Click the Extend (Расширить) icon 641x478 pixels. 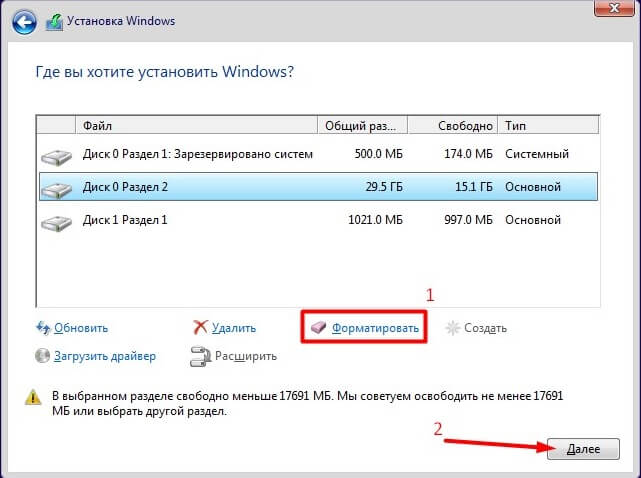coord(199,355)
